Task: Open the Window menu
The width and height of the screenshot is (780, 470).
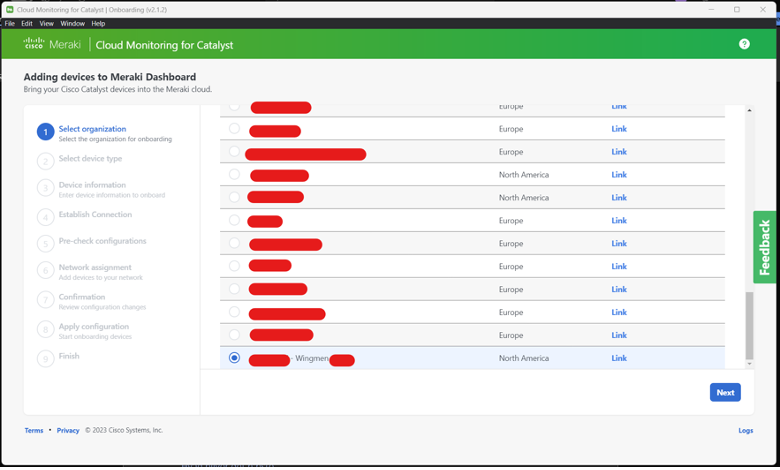Action: pos(72,23)
